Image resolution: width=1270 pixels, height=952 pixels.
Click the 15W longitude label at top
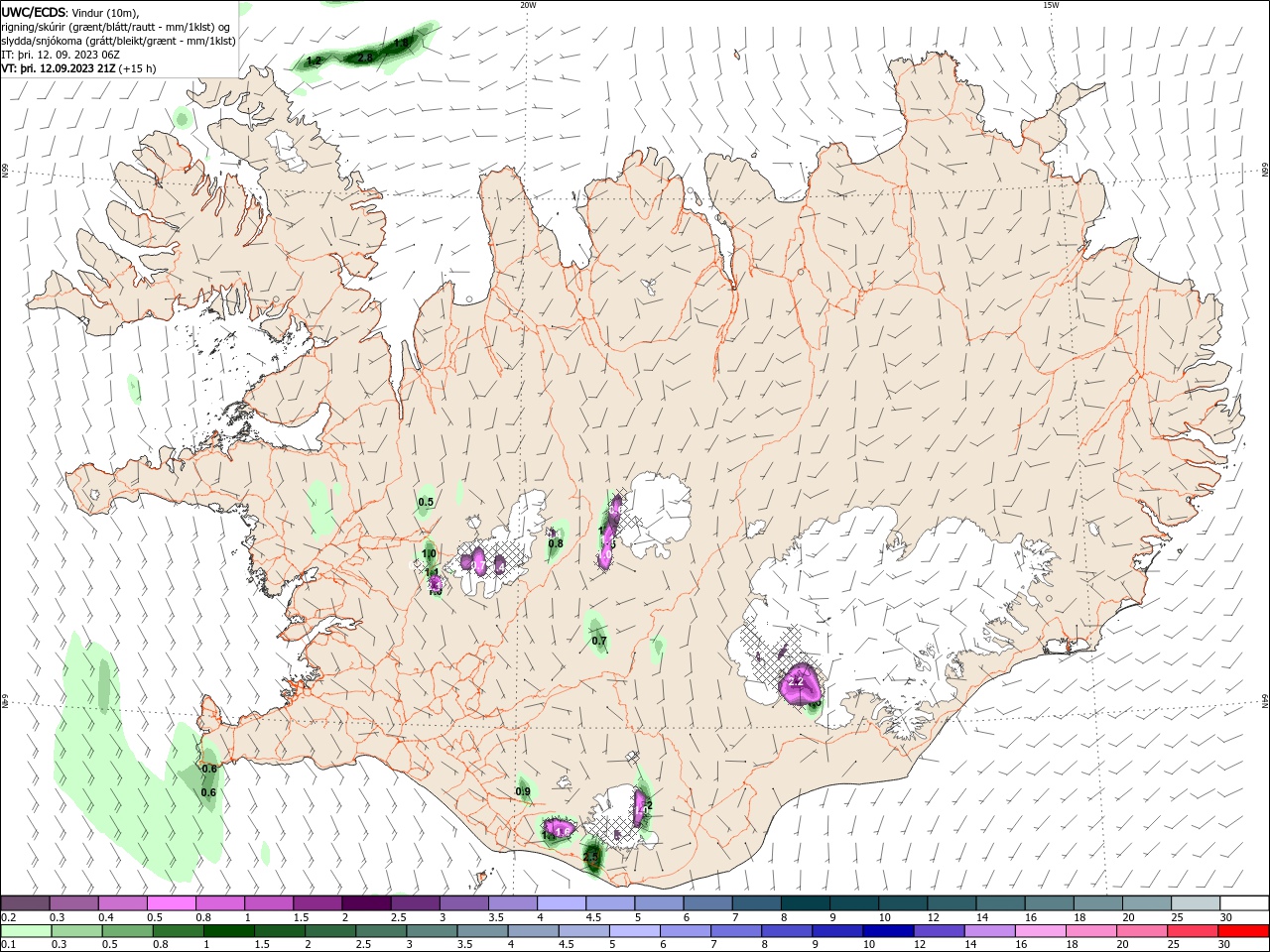[1051, 5]
